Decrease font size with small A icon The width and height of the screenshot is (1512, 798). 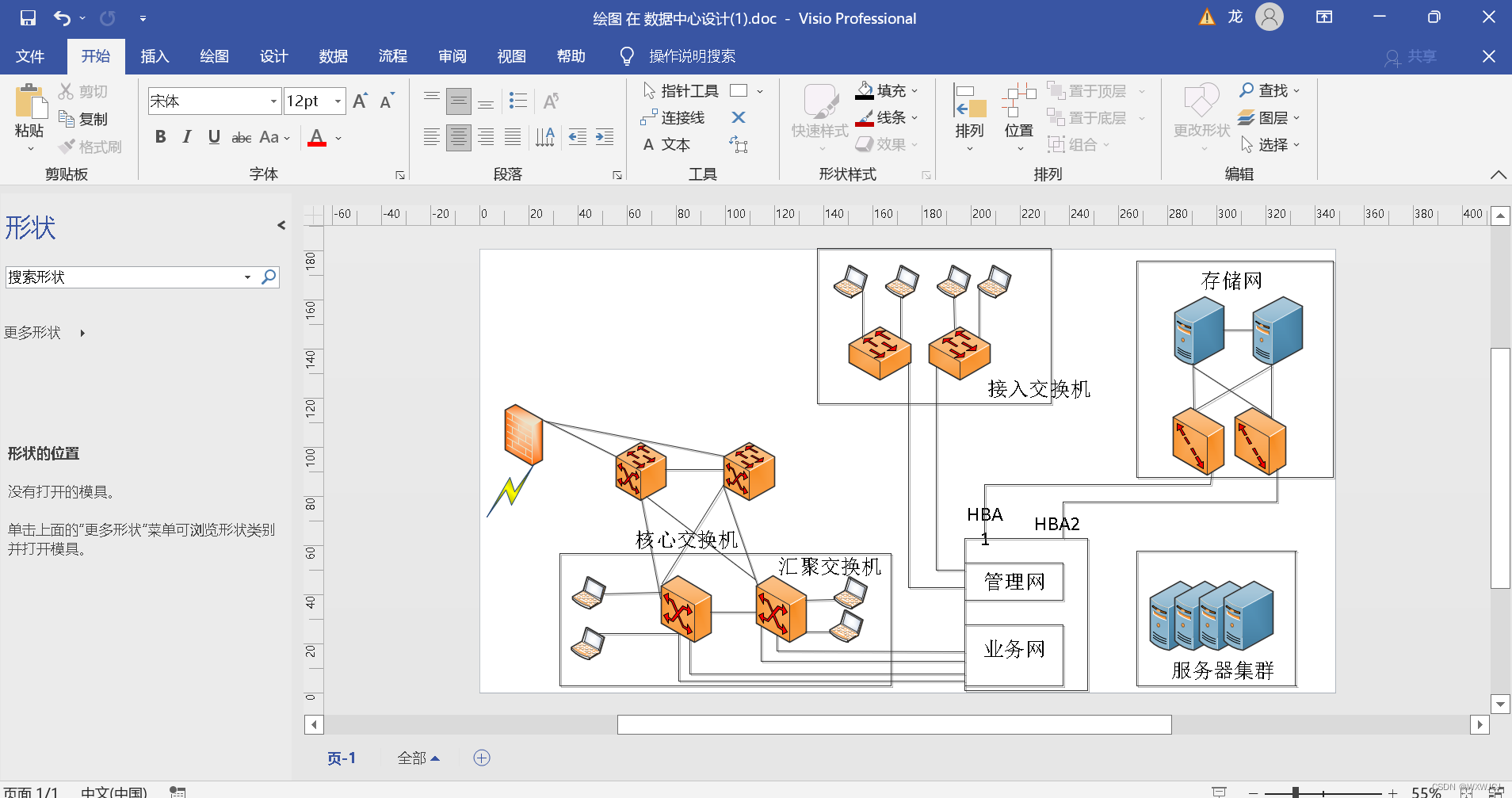387,101
